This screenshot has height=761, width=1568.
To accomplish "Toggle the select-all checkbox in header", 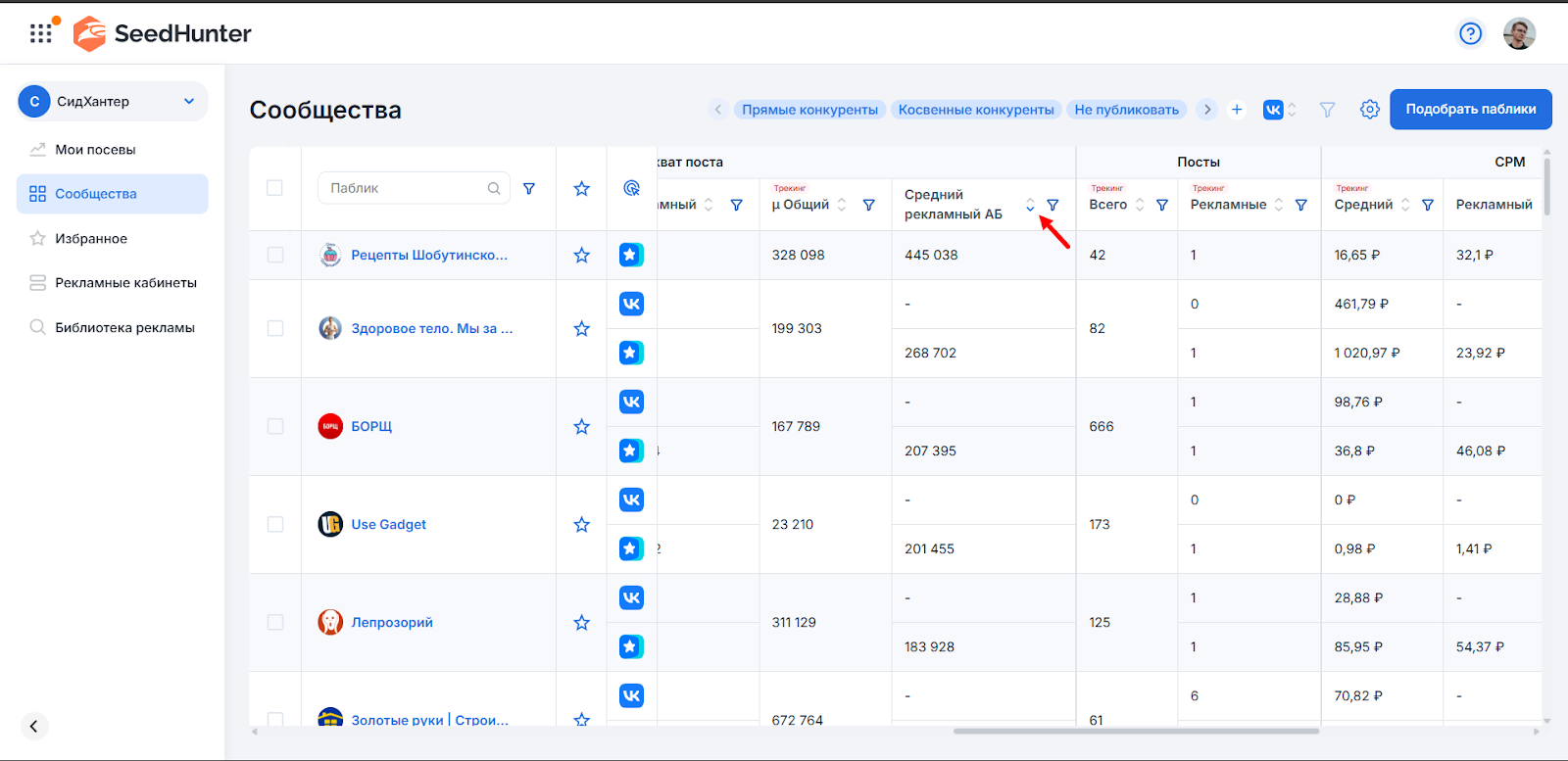I will click(274, 188).
